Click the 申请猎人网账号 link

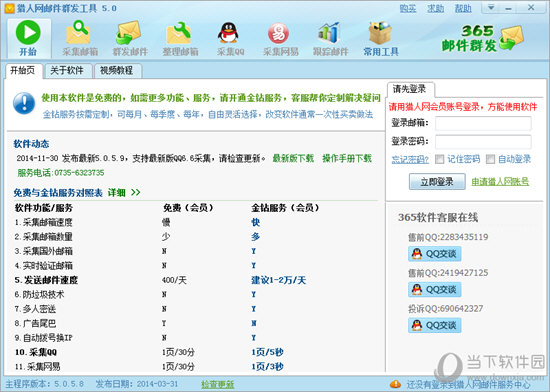pos(500,182)
